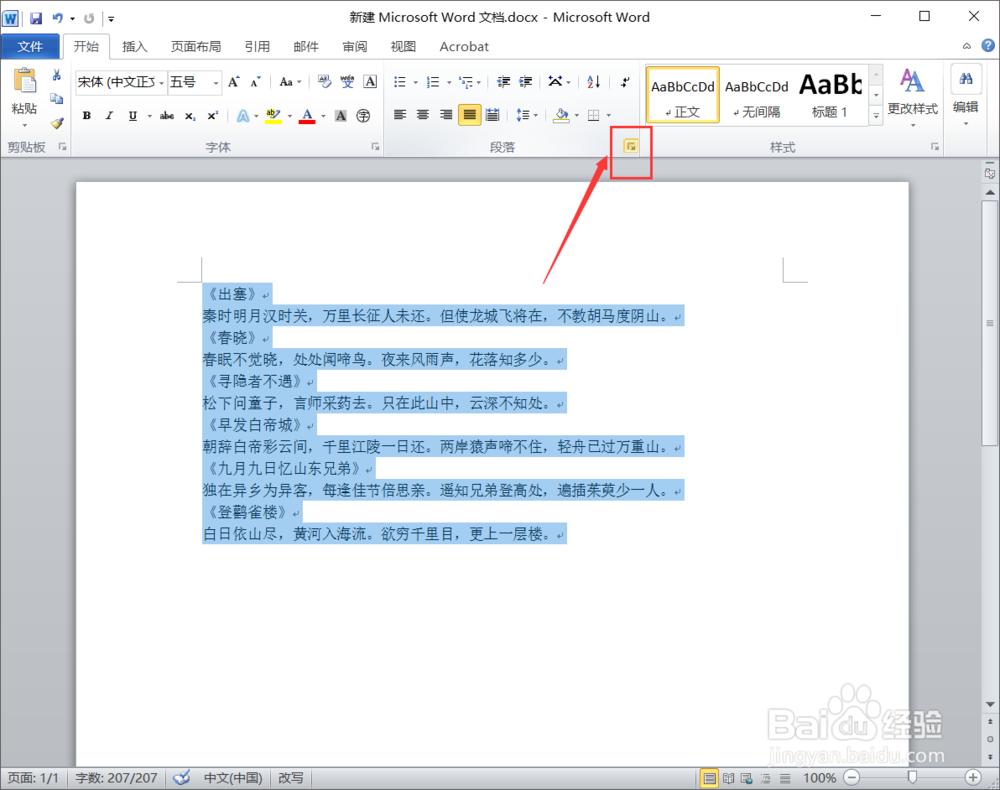The image size is (1000, 790).
Task: Open the highlight color dropdown arrow
Action: [290, 116]
